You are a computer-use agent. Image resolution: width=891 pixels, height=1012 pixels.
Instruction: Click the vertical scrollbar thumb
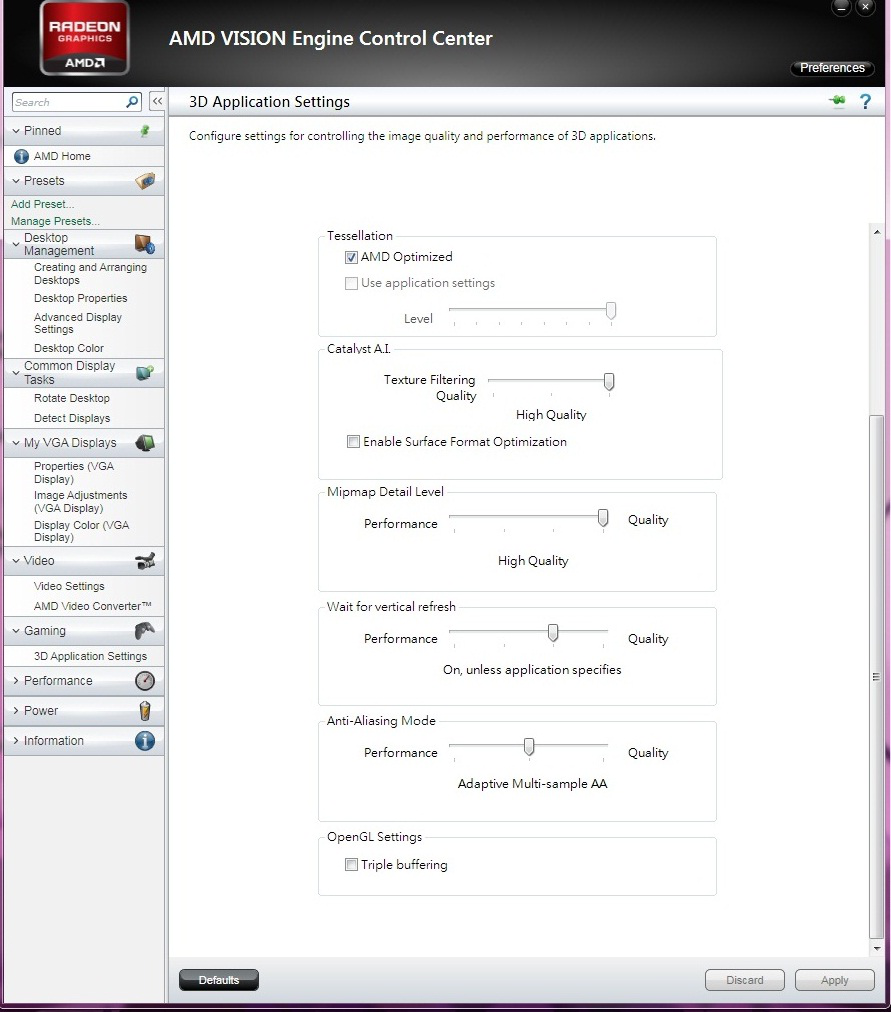click(x=876, y=676)
